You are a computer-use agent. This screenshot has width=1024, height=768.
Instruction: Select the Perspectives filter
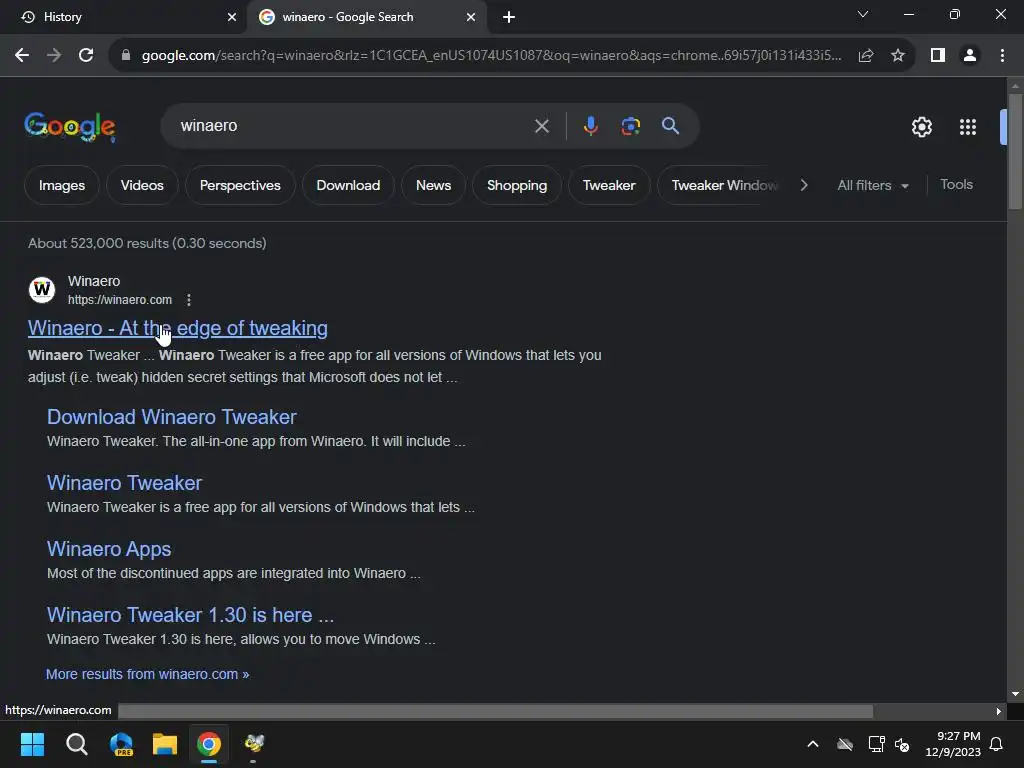click(240, 185)
